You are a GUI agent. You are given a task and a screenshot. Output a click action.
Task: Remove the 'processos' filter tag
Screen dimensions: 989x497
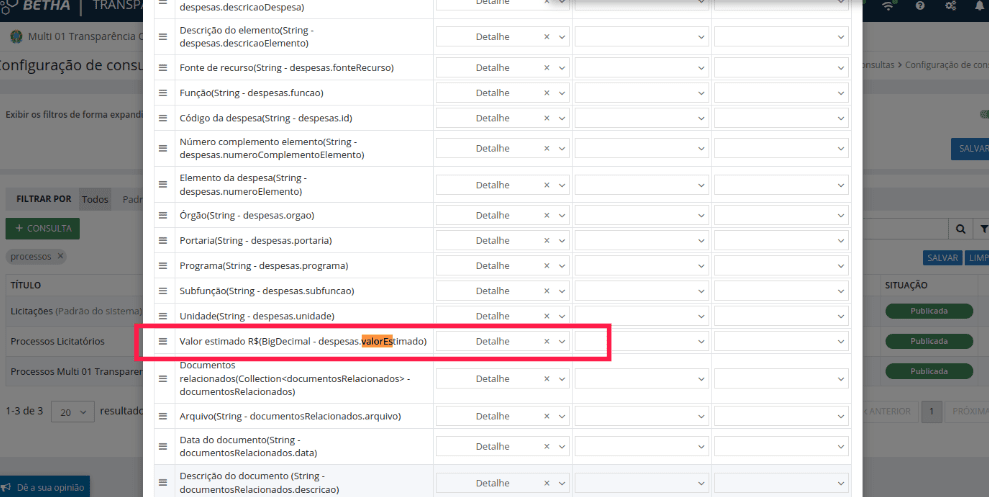coord(60,256)
